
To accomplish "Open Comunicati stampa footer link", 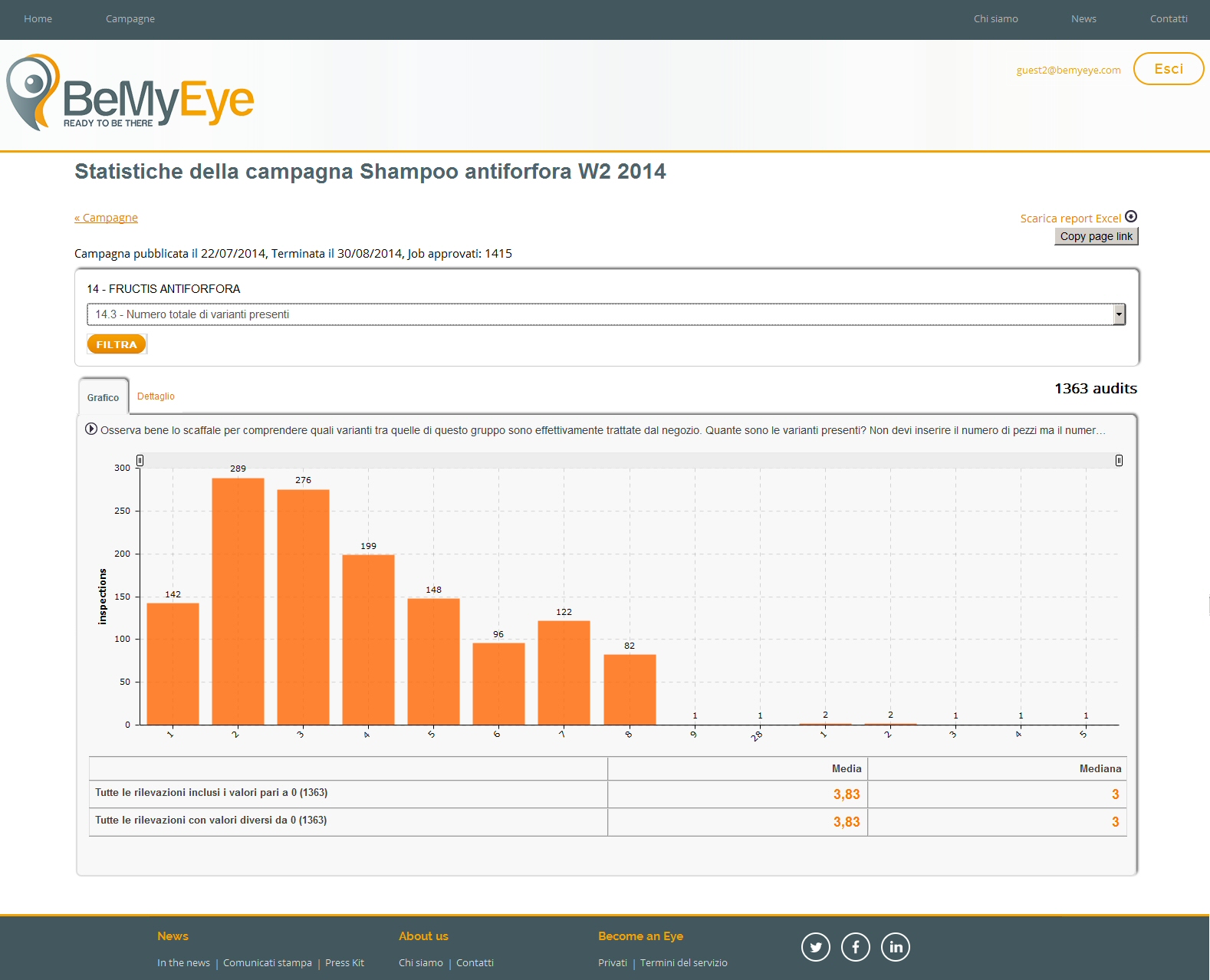I will tap(268, 963).
